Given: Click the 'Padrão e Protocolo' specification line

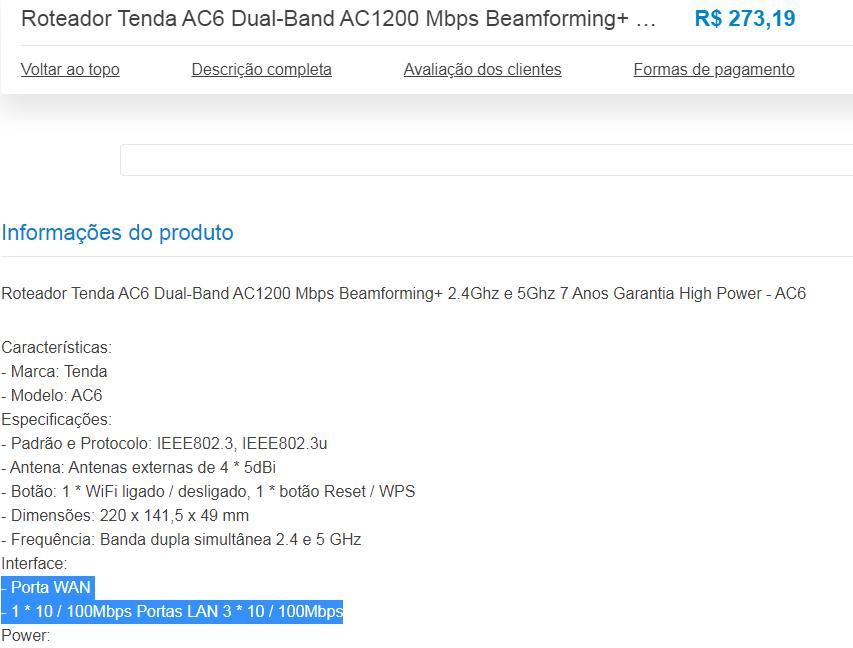Looking at the screenshot, I should click(x=164, y=443).
